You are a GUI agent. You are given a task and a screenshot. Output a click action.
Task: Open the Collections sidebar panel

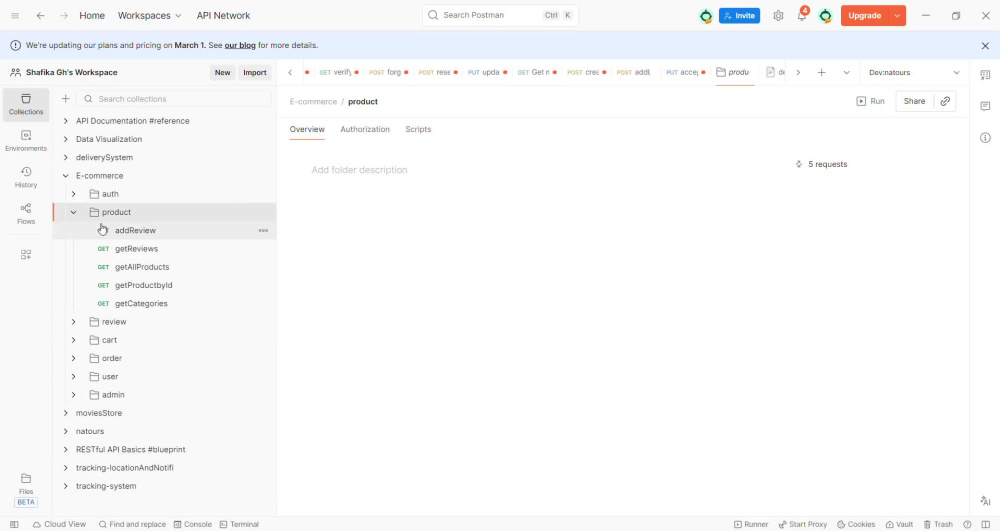coord(26,104)
